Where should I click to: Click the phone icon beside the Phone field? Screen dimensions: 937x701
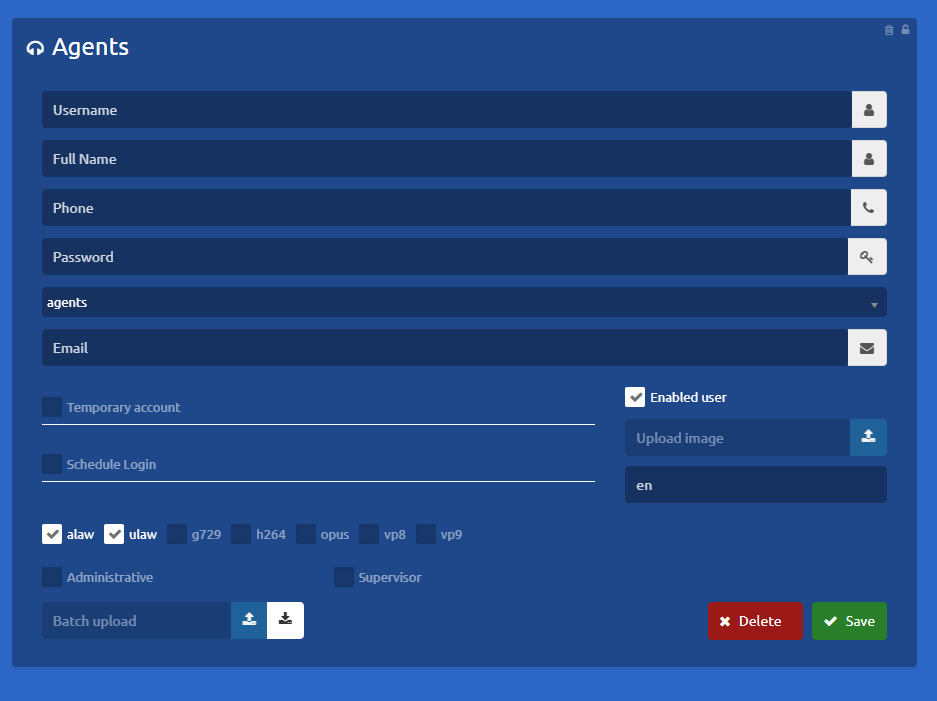pyautogui.click(x=868, y=208)
